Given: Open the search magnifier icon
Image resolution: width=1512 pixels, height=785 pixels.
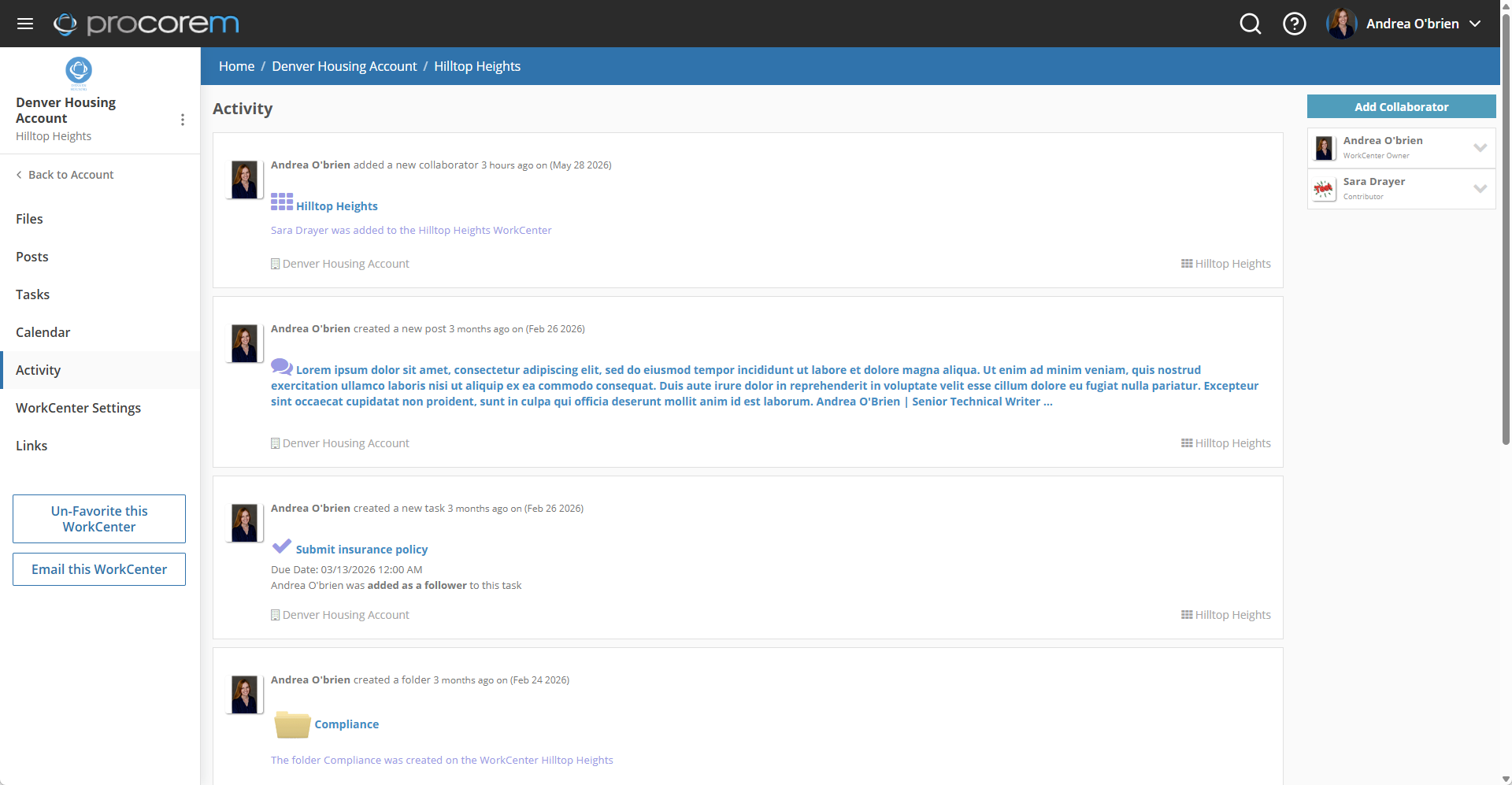Looking at the screenshot, I should pos(1251,24).
